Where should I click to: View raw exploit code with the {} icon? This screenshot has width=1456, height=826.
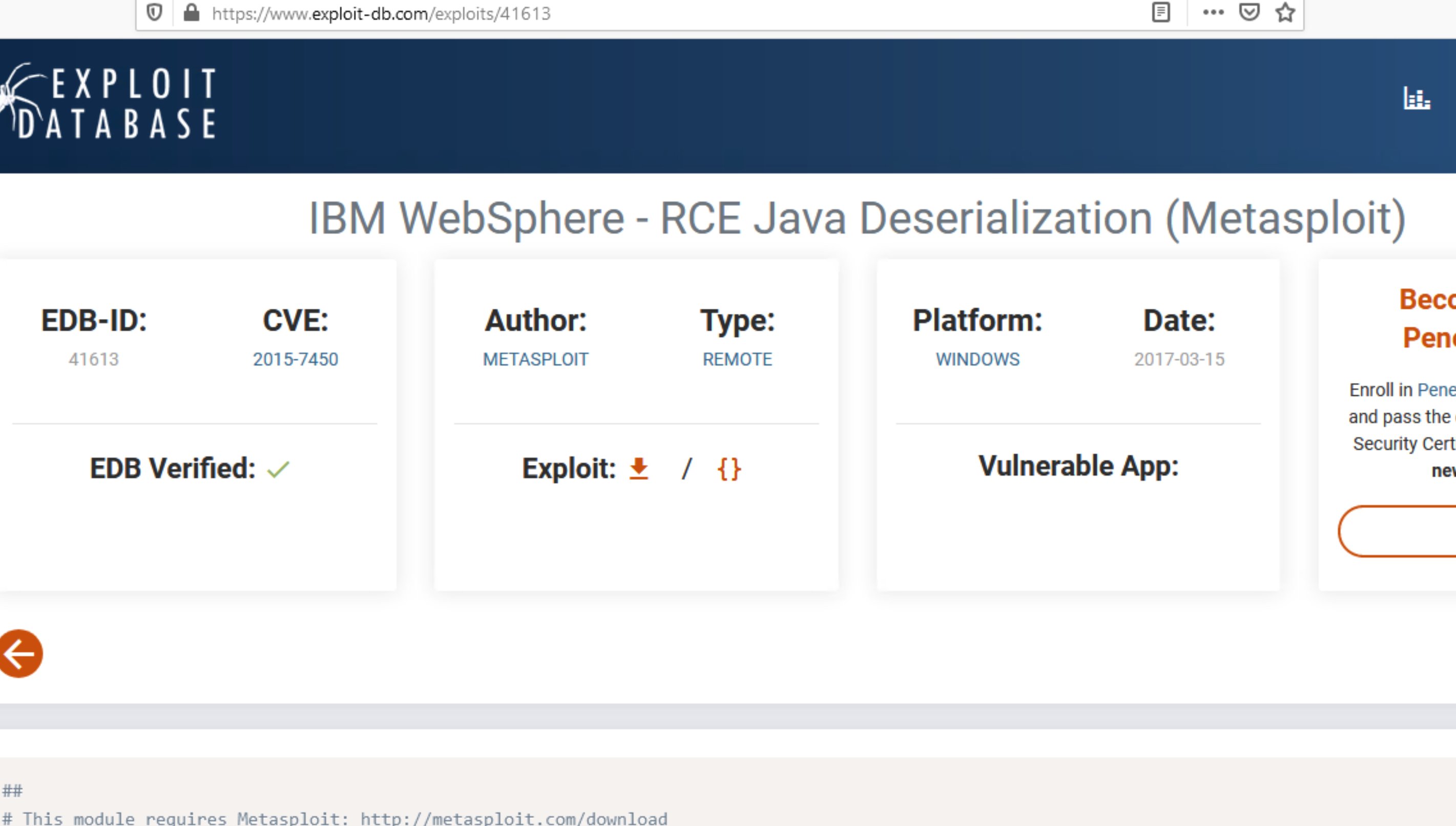729,468
